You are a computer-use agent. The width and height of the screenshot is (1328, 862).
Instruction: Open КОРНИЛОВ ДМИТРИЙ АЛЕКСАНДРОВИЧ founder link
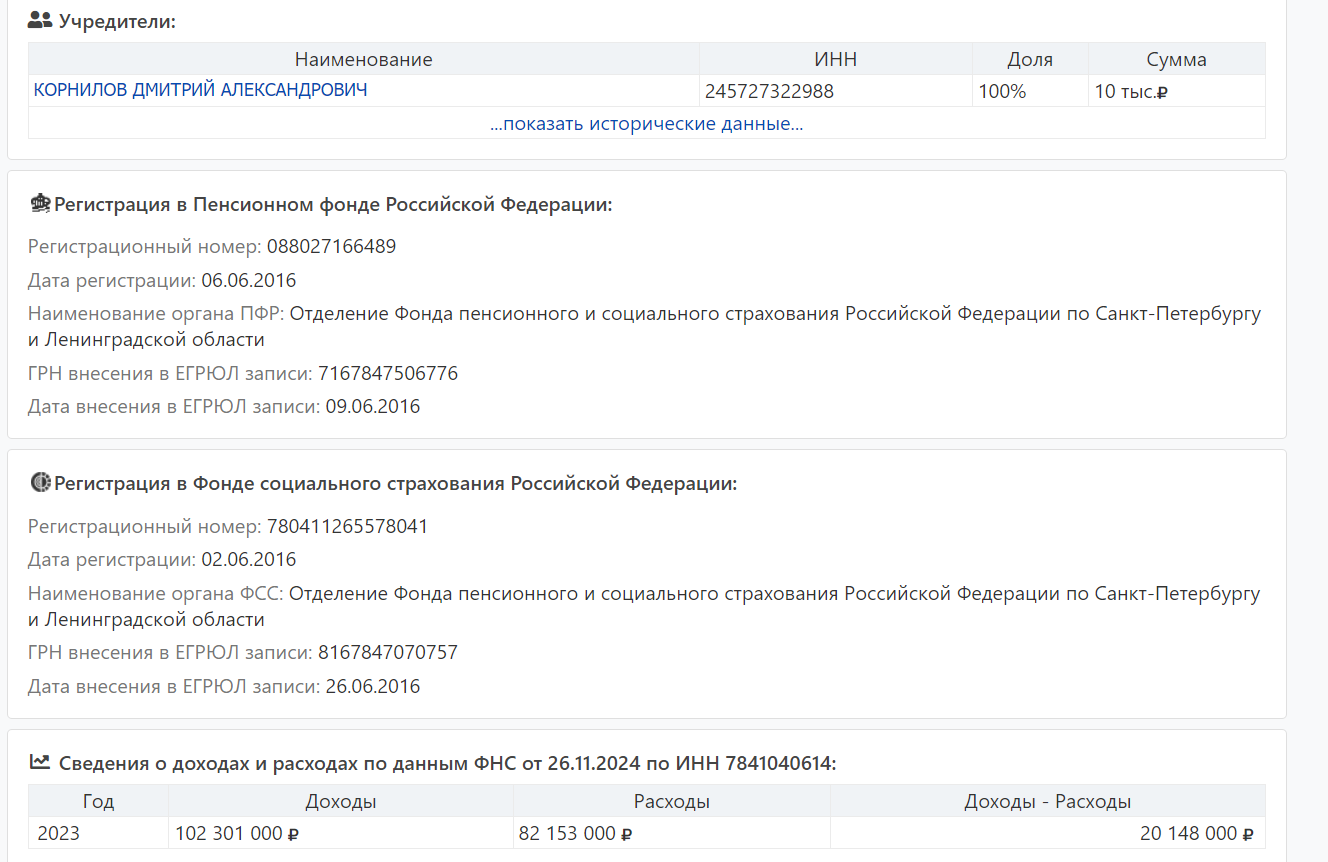[200, 90]
